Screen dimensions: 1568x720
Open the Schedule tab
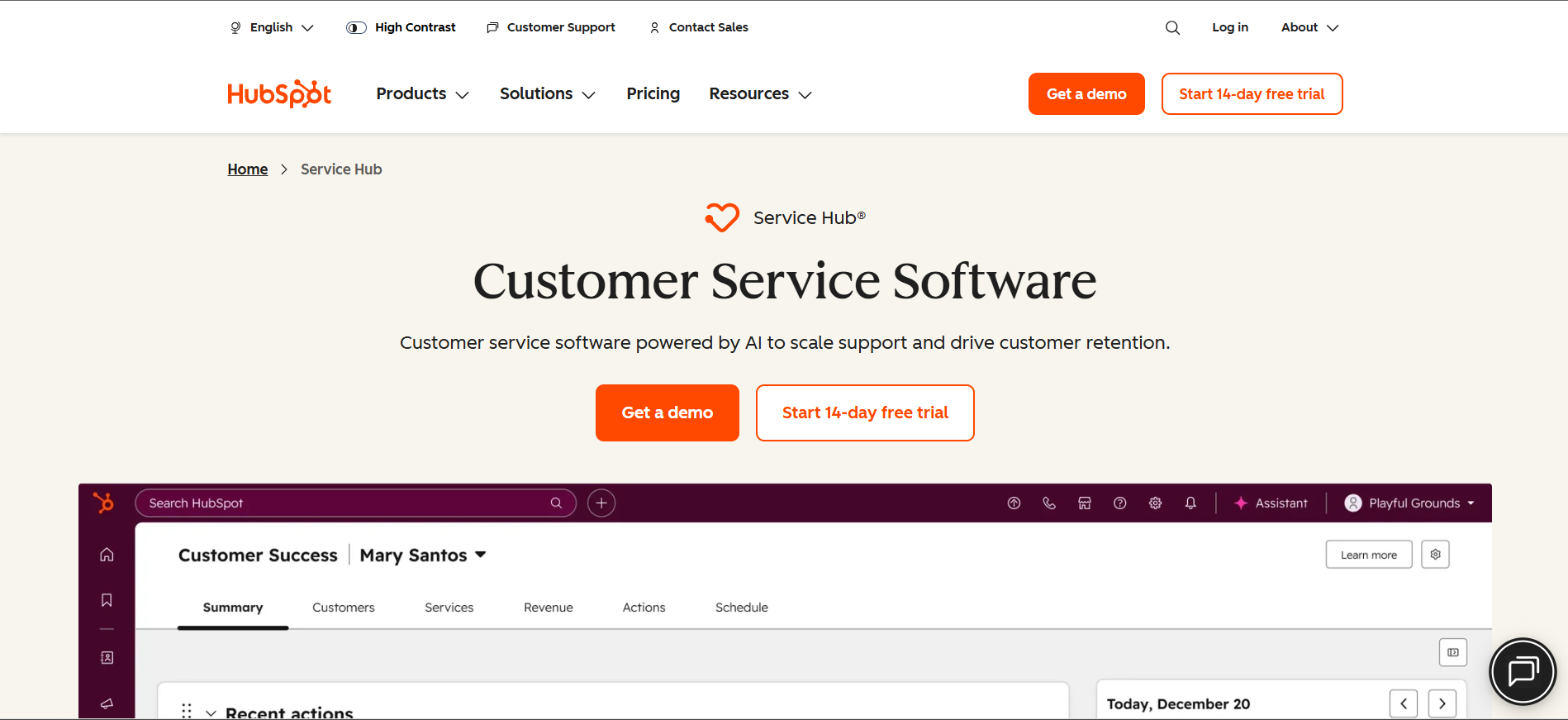742,608
